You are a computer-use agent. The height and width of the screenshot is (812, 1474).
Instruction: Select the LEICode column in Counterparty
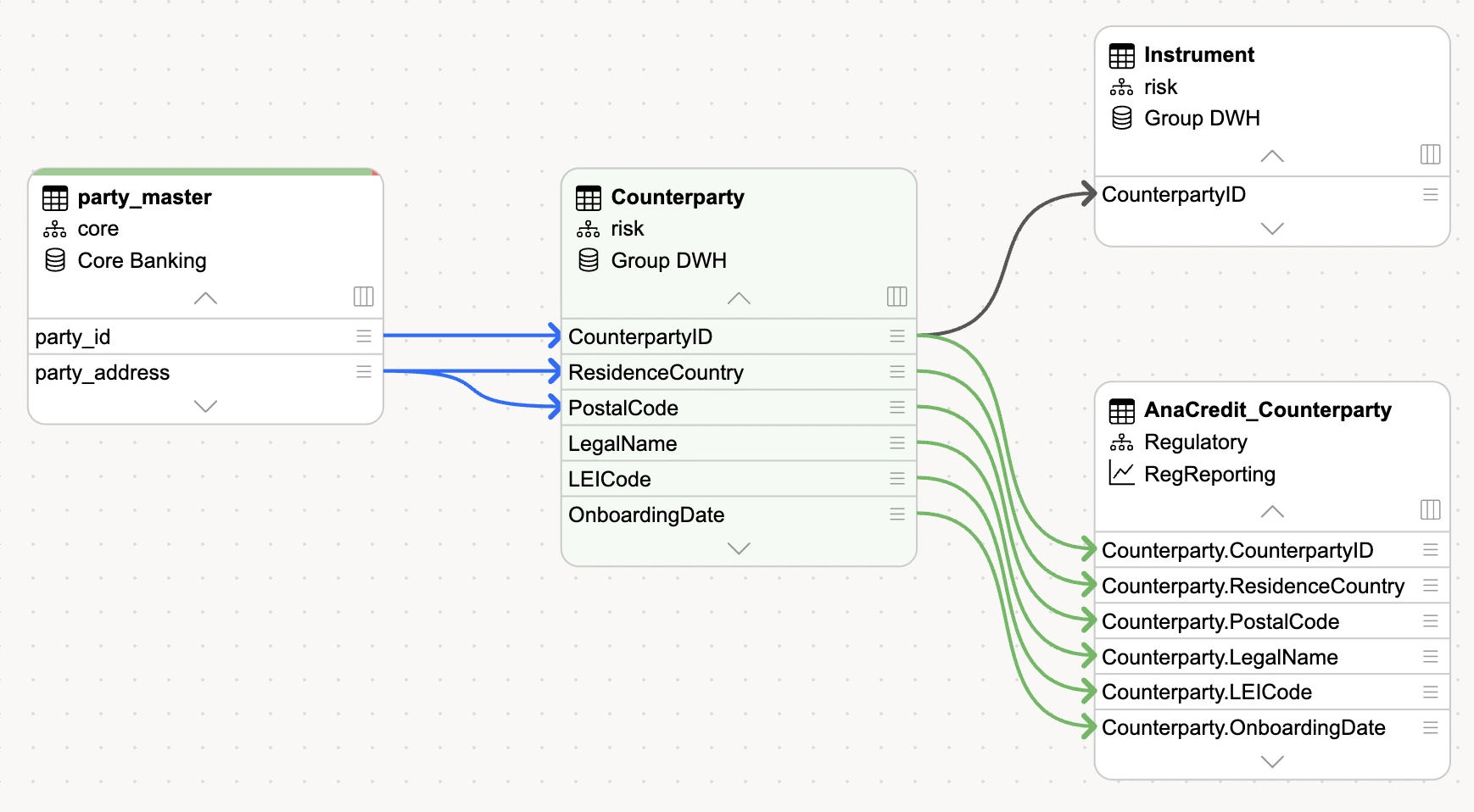[x=739, y=479]
